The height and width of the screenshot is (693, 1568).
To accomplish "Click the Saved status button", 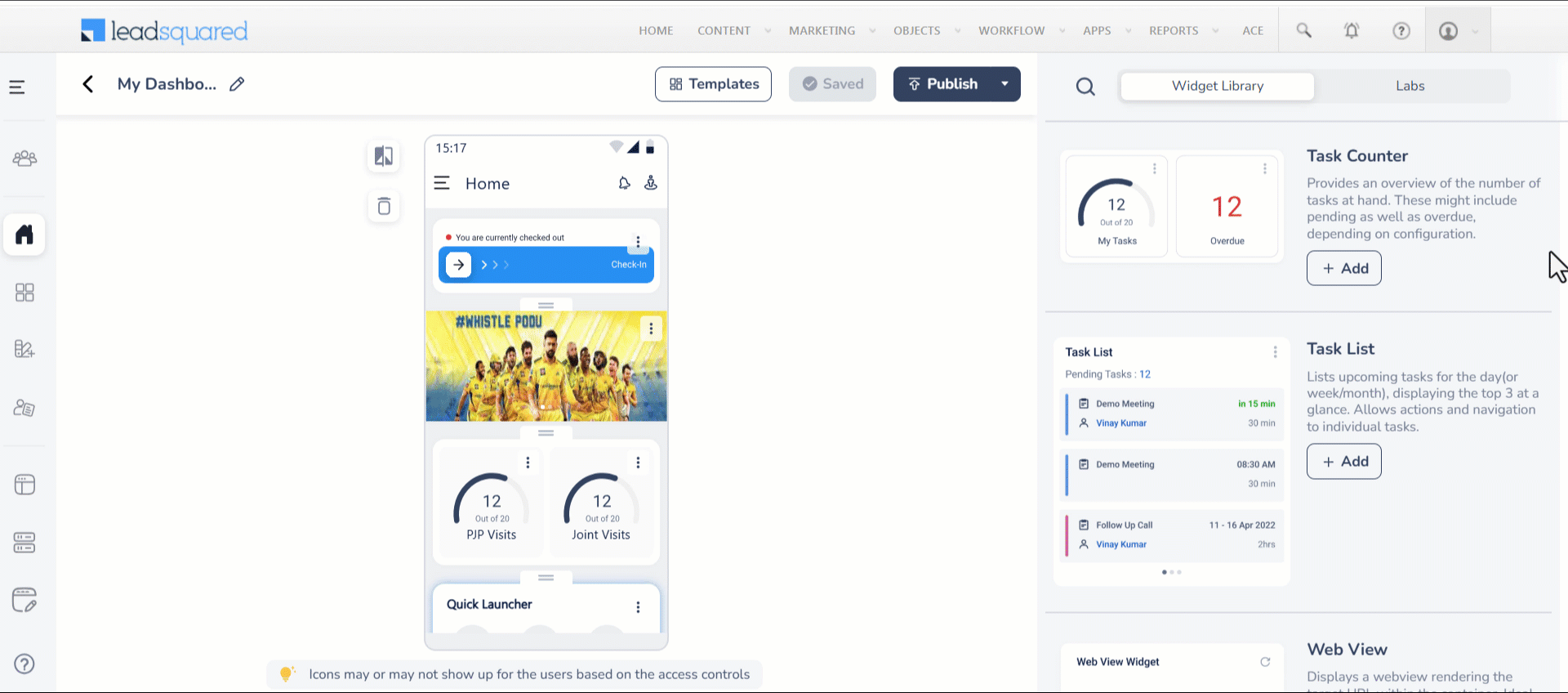I will click(832, 84).
